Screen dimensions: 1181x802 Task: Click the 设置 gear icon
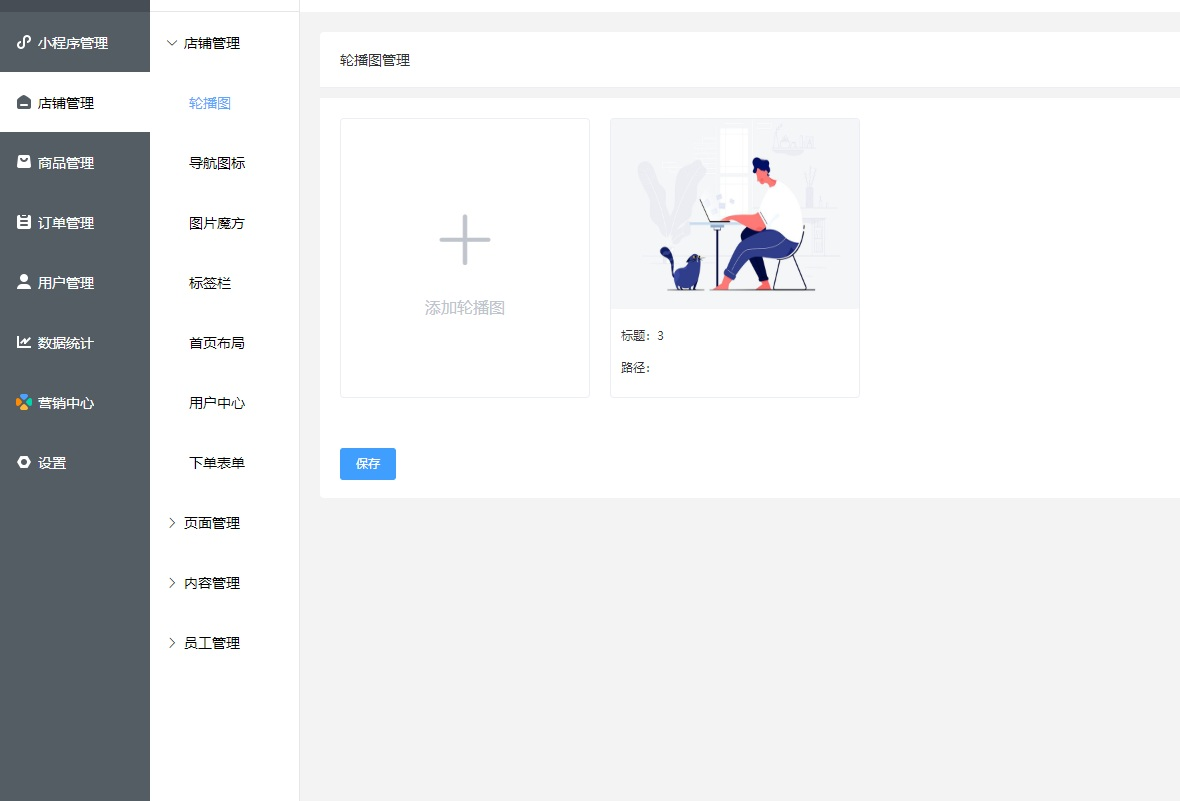click(x=24, y=462)
